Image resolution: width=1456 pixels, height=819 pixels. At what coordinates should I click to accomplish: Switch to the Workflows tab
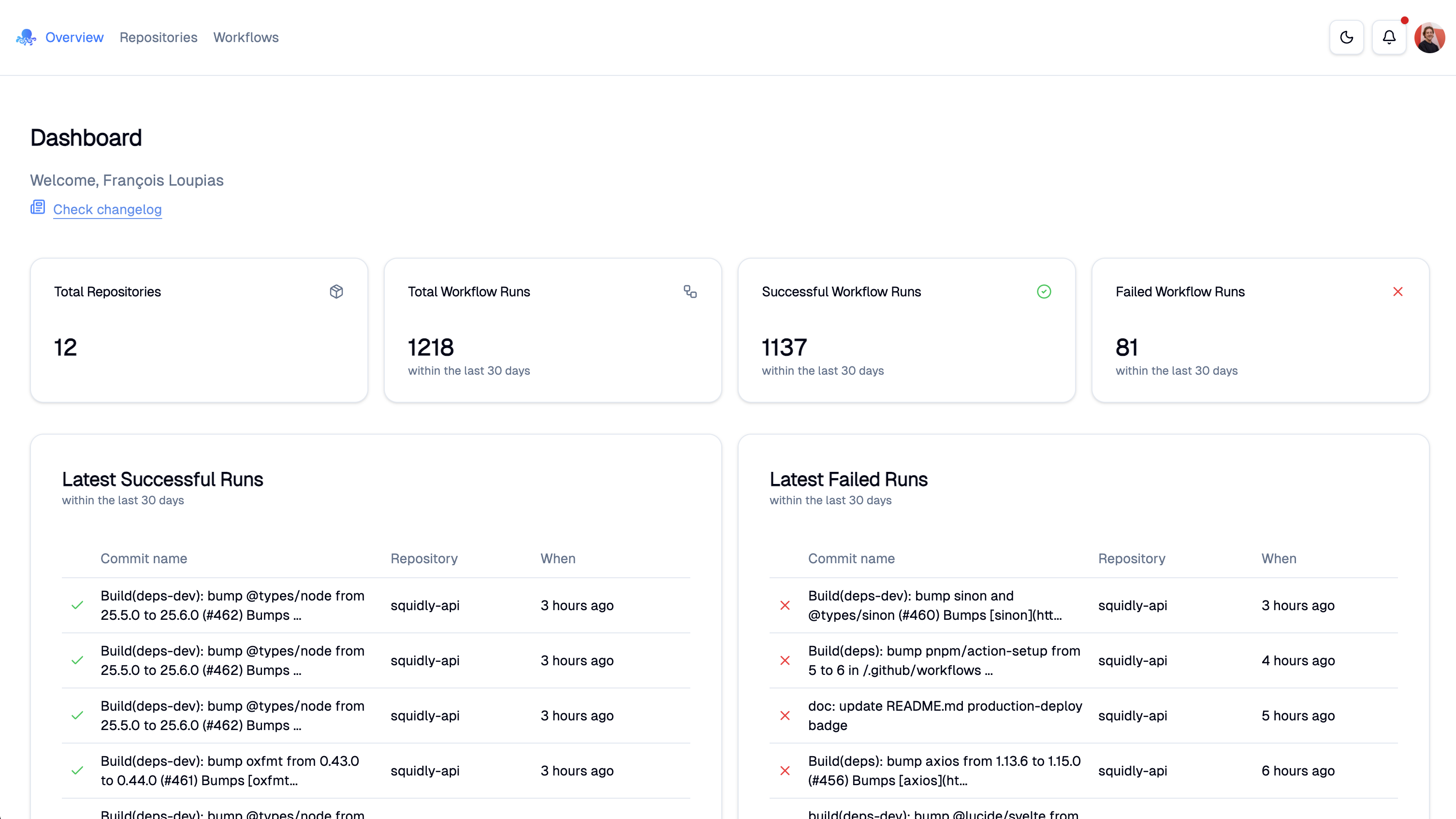tap(245, 37)
